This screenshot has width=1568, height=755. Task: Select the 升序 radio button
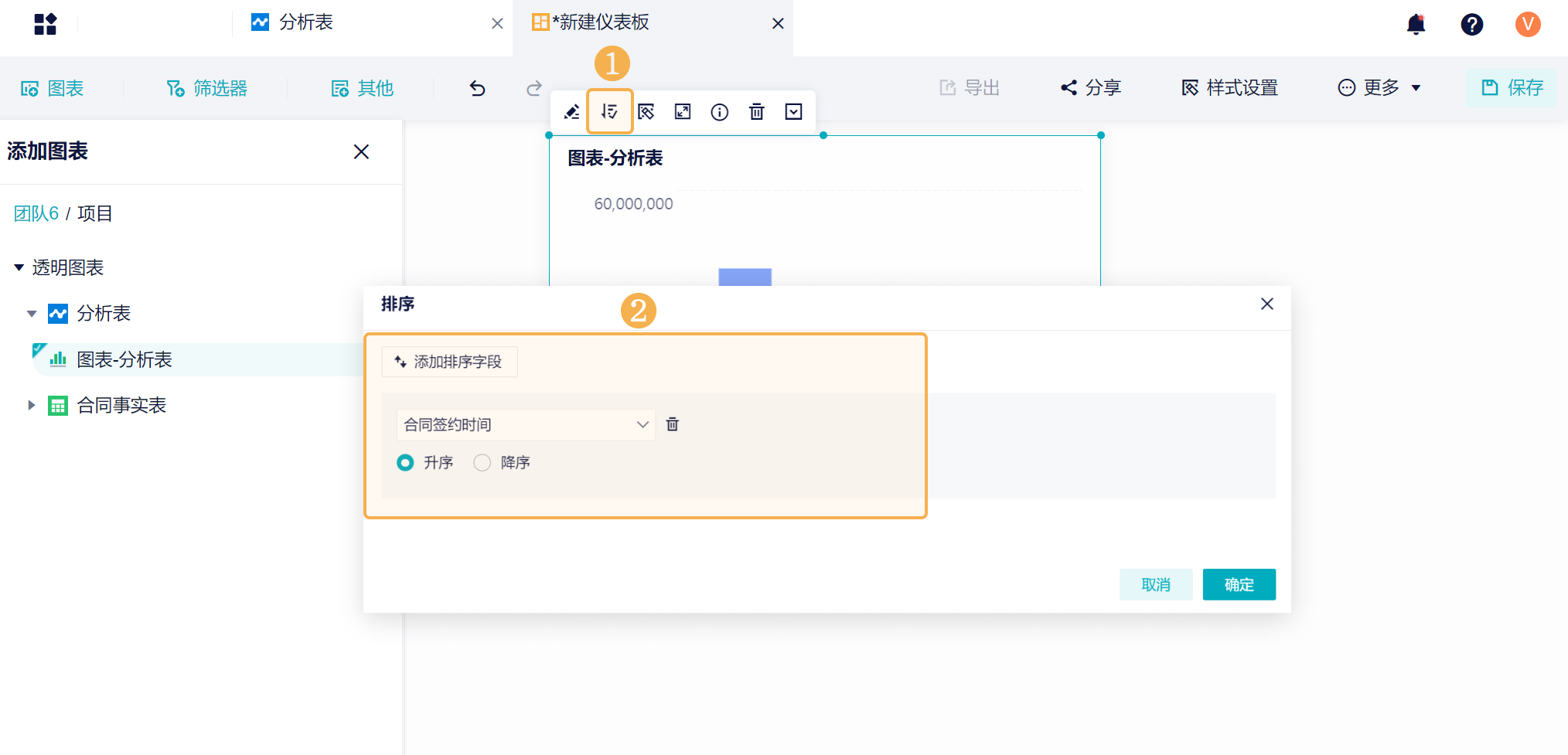405,462
